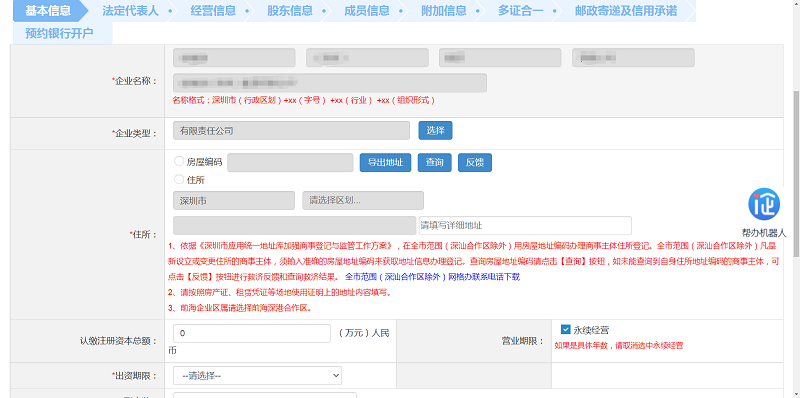Click the 查询 button
This screenshot has width=800, height=398.
[x=435, y=163]
